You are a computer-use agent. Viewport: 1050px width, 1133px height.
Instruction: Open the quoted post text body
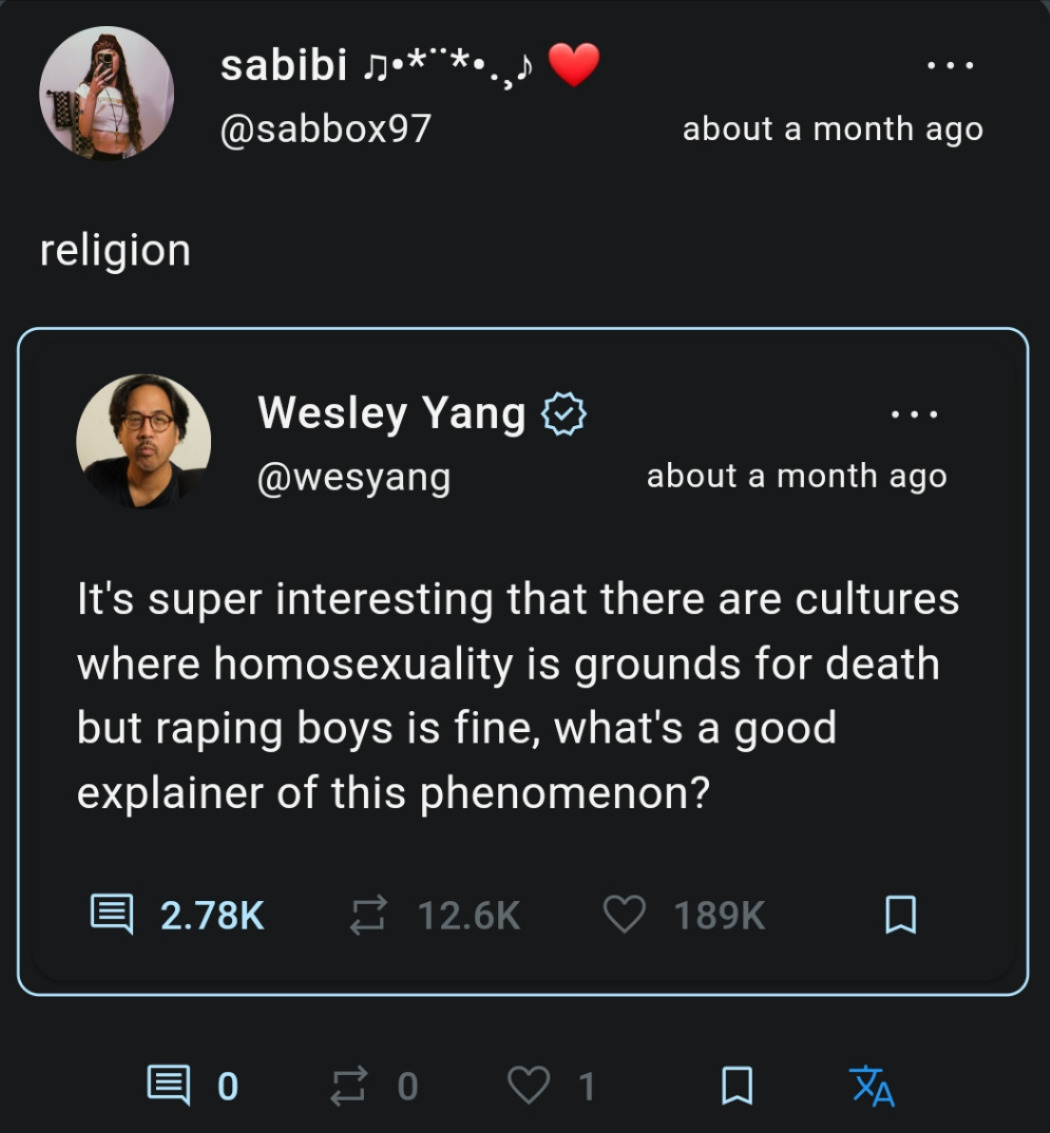[518, 695]
